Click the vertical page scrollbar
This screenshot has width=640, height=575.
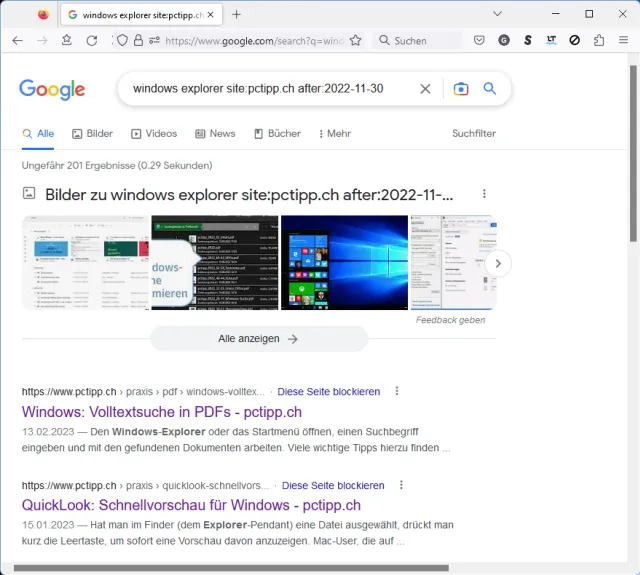[633, 153]
